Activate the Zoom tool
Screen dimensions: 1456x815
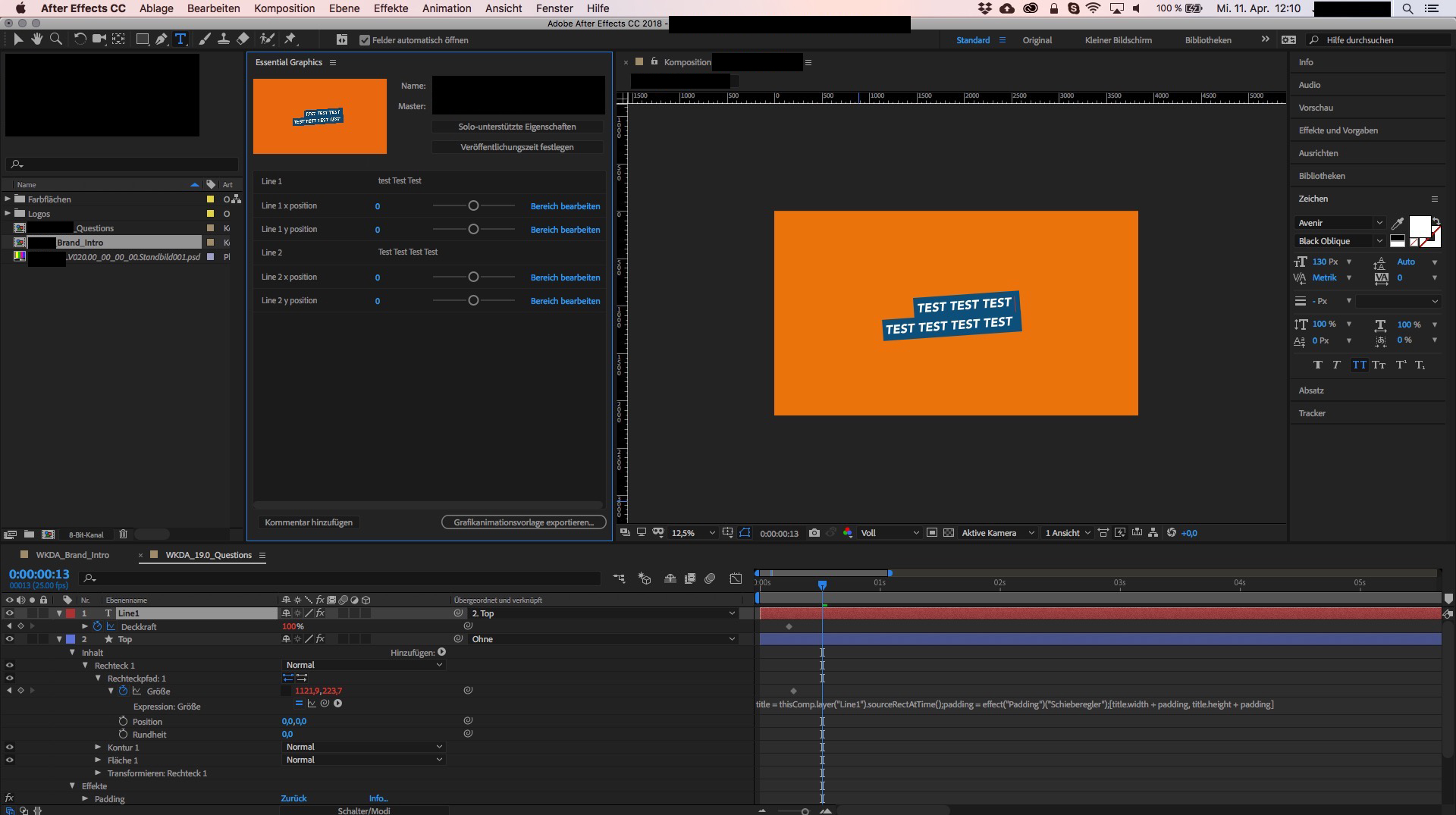tap(55, 39)
